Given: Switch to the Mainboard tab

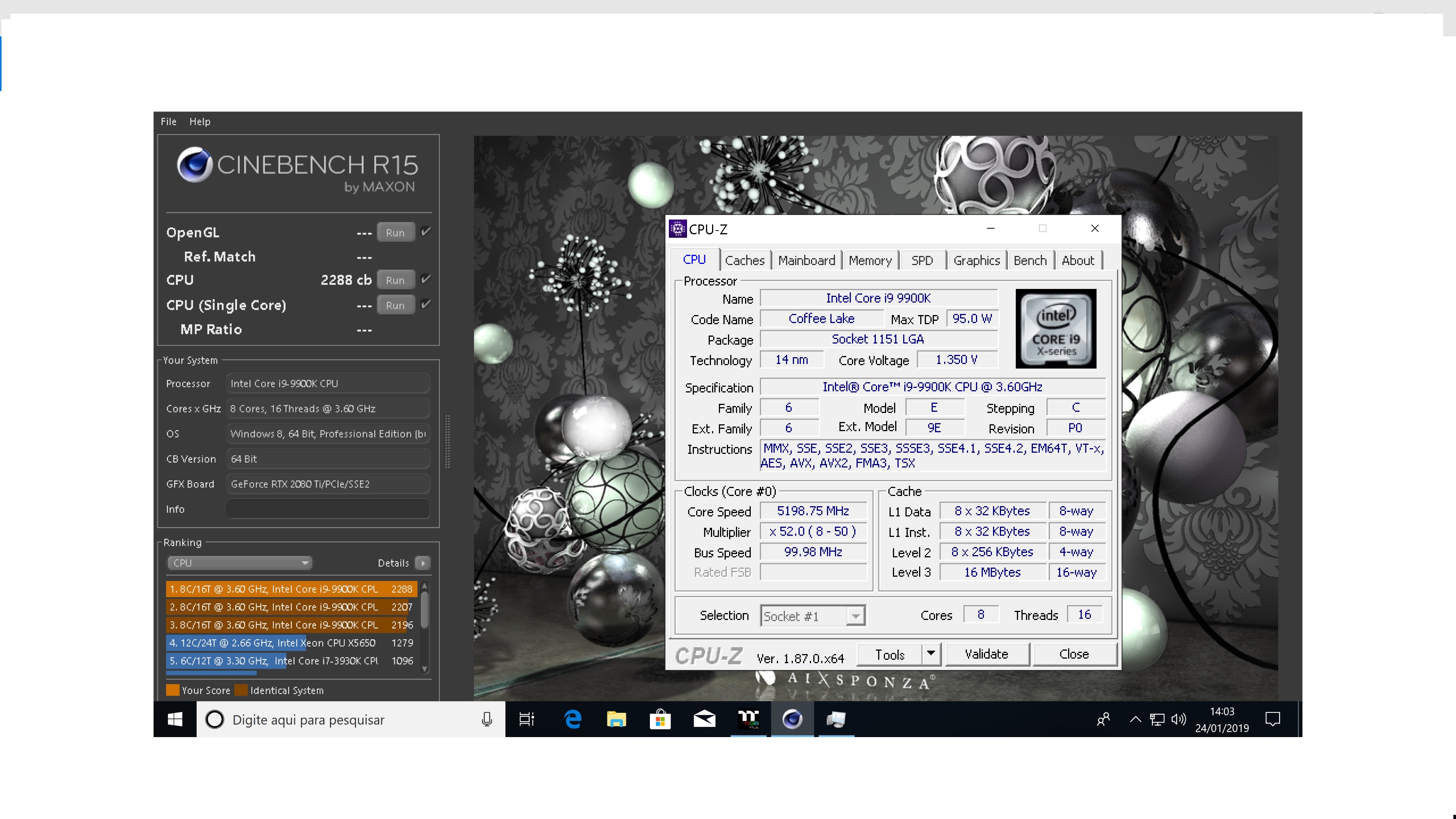Looking at the screenshot, I should pos(806,260).
